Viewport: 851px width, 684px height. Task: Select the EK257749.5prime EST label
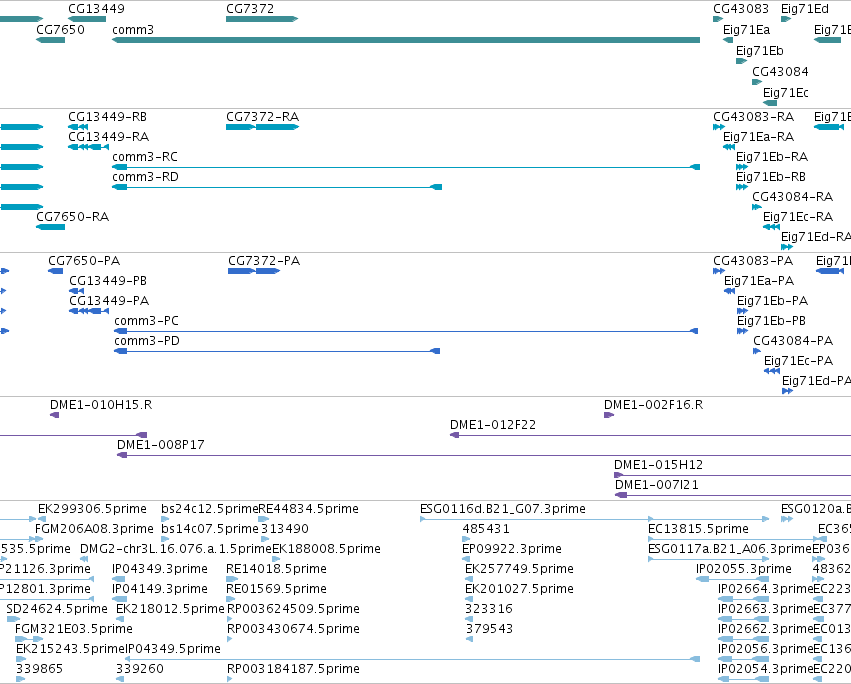[x=519, y=569]
